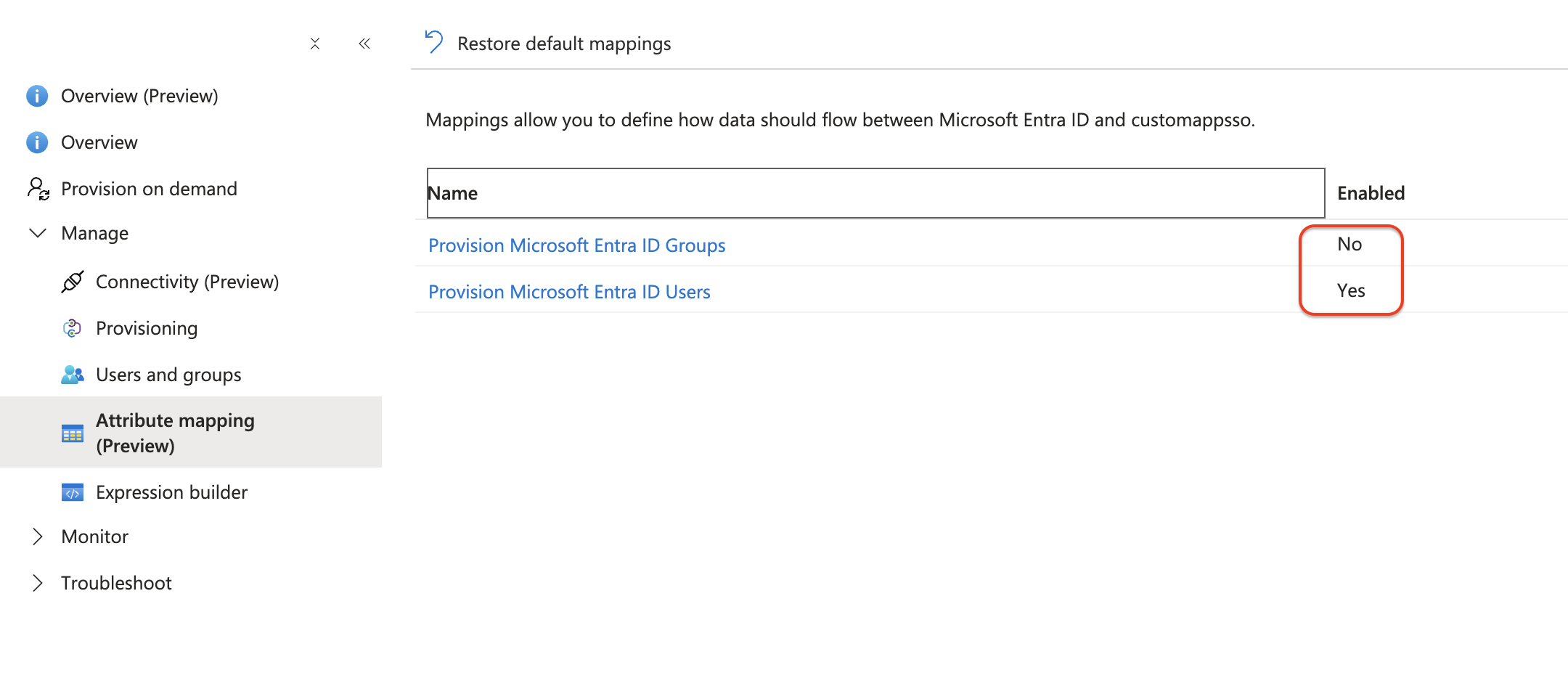The width and height of the screenshot is (1568, 681).
Task: Close the sidebar search with X icon
Action: click(x=315, y=44)
